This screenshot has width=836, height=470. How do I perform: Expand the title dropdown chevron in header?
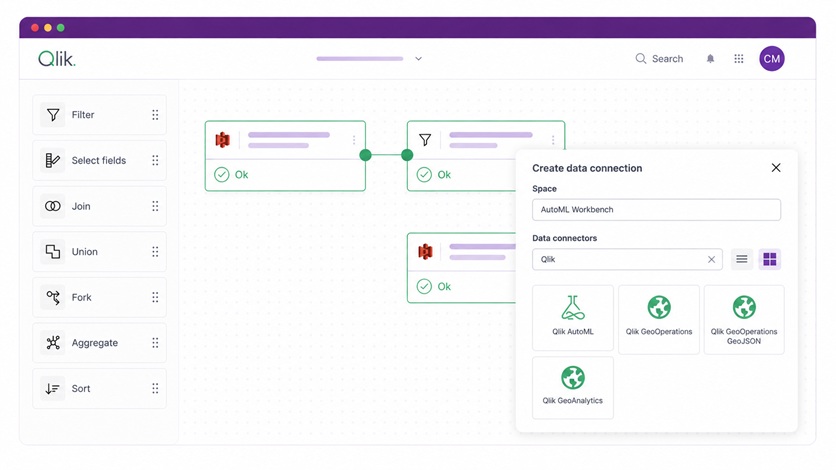pyautogui.click(x=419, y=59)
